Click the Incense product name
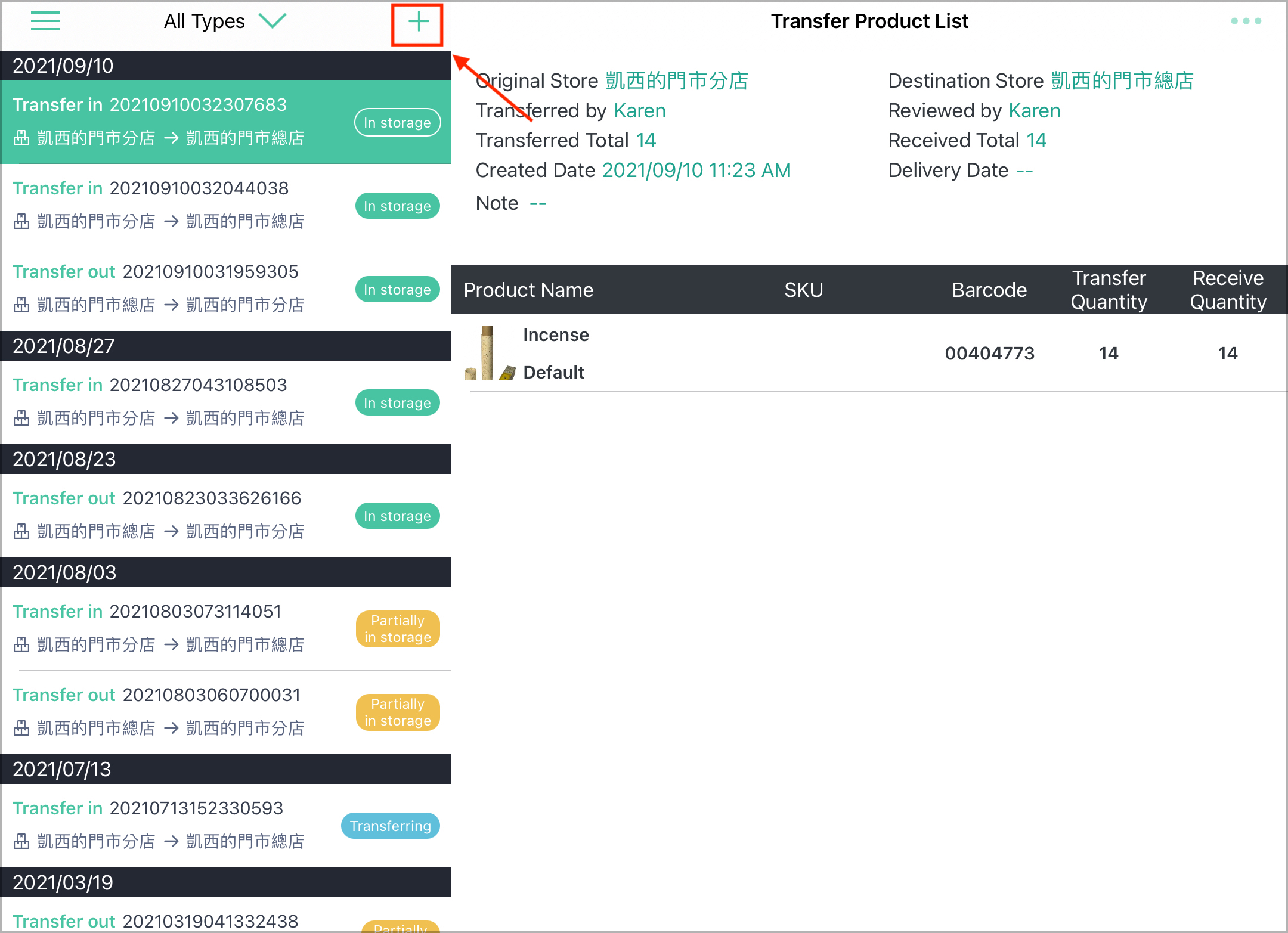The width and height of the screenshot is (1288, 933). pos(556,335)
